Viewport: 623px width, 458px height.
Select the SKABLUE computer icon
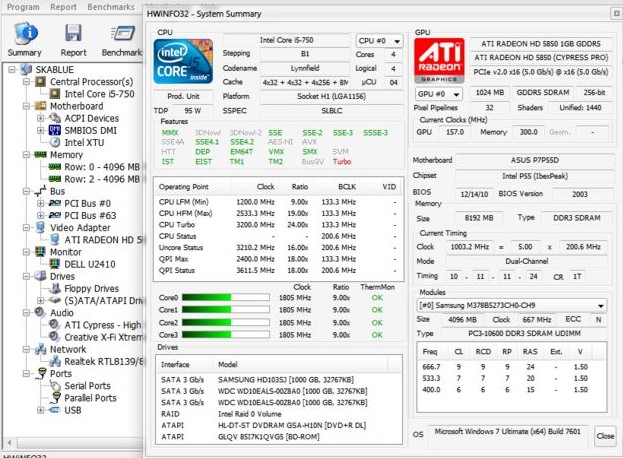point(26,70)
